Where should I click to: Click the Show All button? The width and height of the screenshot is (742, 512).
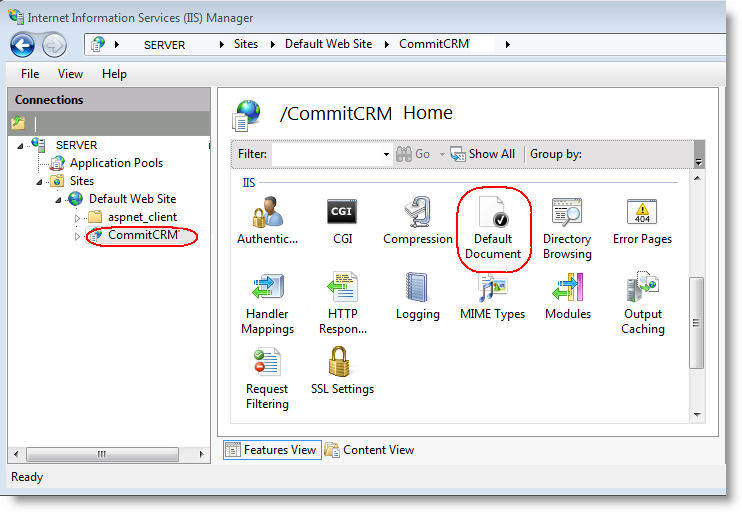coord(483,154)
